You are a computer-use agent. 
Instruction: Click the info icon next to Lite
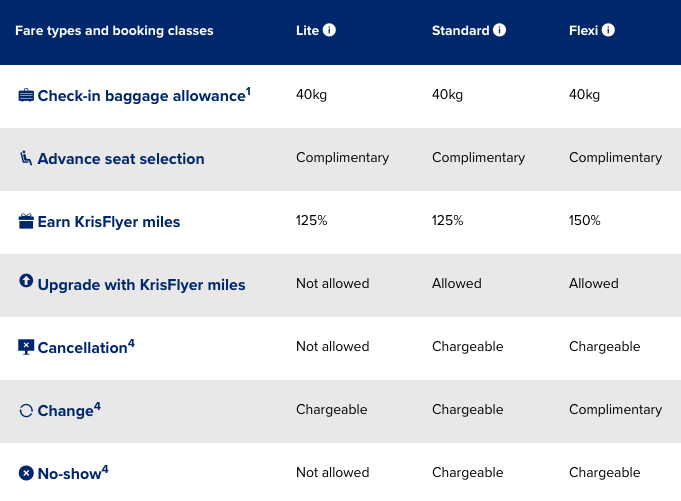330,30
